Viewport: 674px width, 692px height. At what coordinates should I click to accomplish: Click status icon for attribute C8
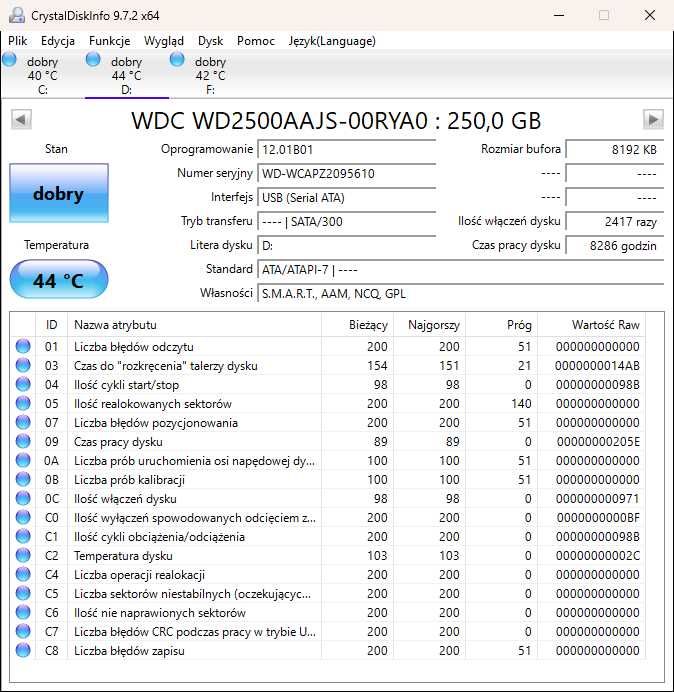(23, 650)
